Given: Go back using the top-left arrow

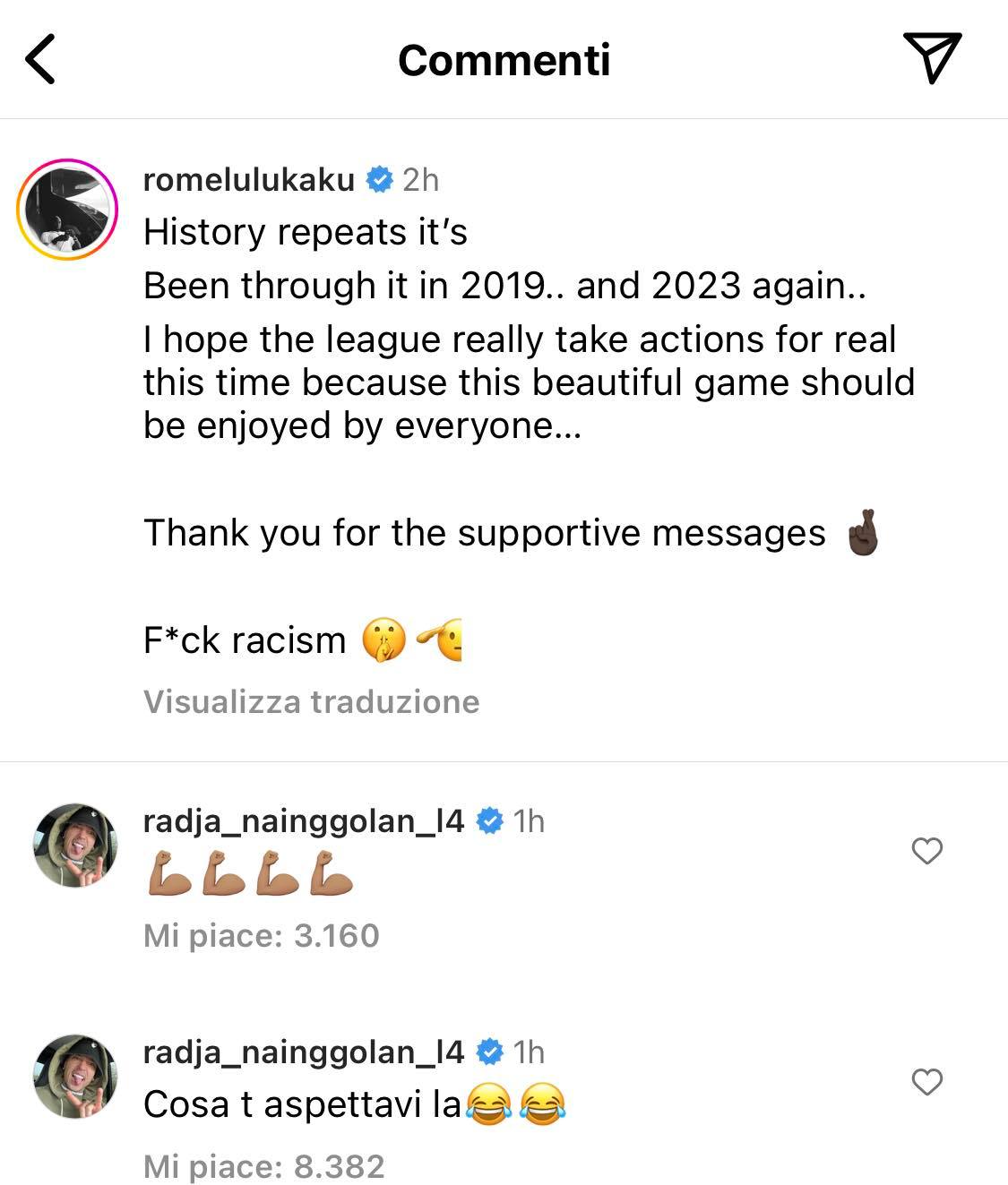Looking at the screenshot, I should 40,59.
